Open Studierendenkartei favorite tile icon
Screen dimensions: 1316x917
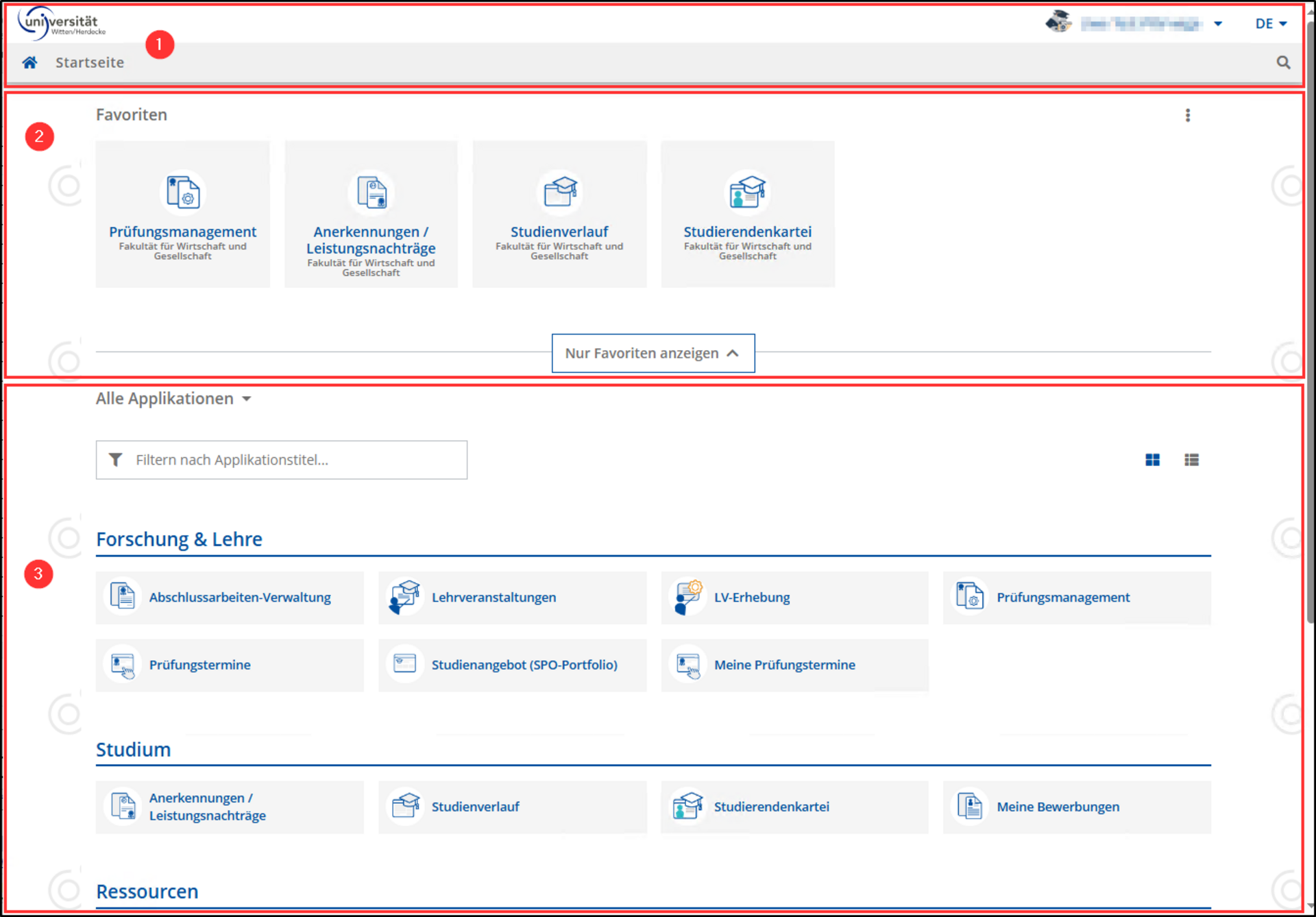click(747, 193)
